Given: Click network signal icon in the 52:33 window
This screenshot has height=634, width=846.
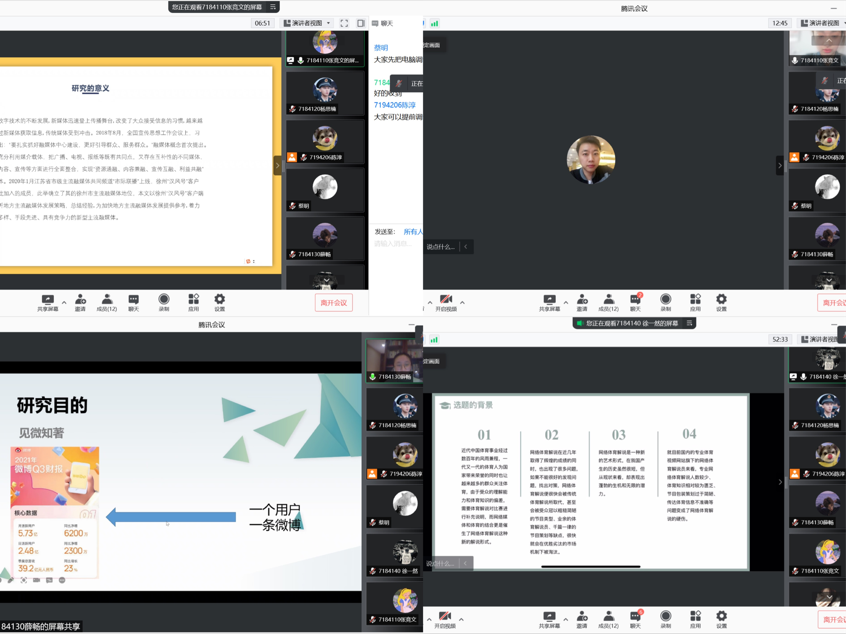Looking at the screenshot, I should pos(434,339).
